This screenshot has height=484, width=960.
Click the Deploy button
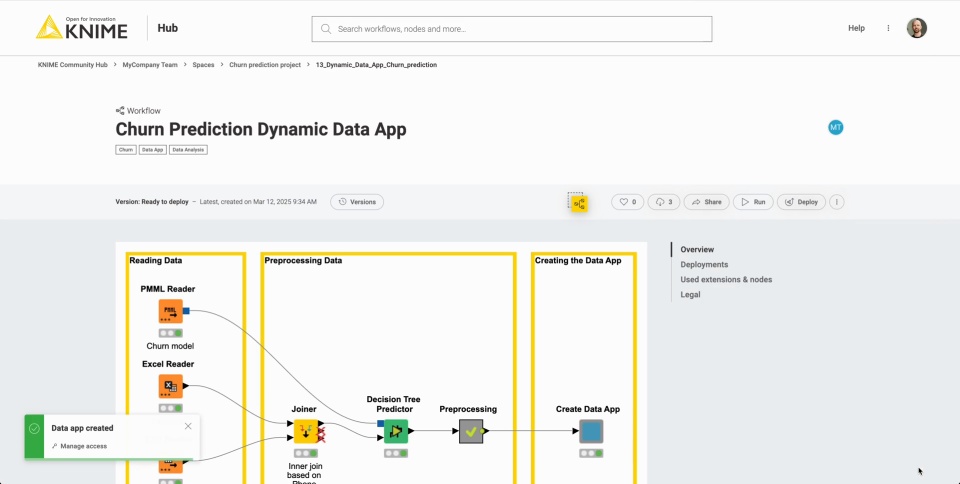[x=801, y=202]
